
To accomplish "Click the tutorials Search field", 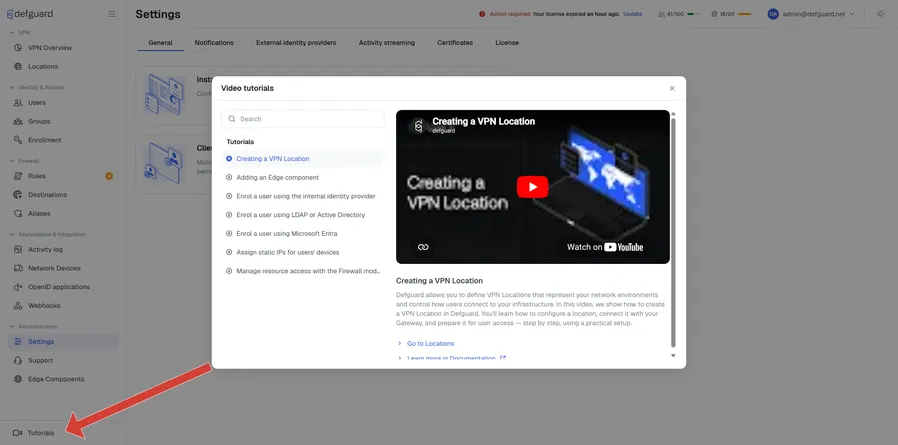I will pos(303,119).
